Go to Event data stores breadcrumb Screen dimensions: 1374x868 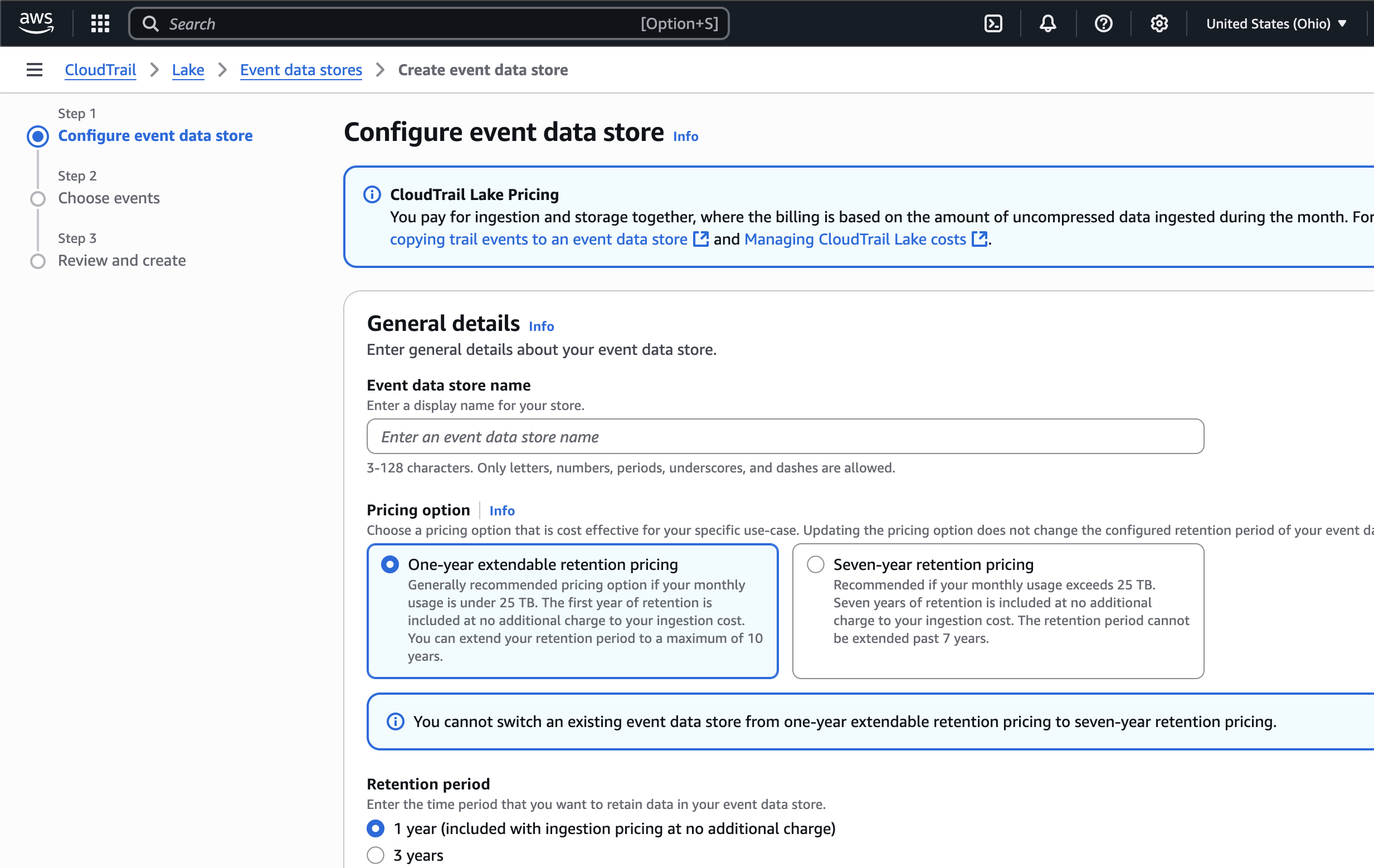301,70
